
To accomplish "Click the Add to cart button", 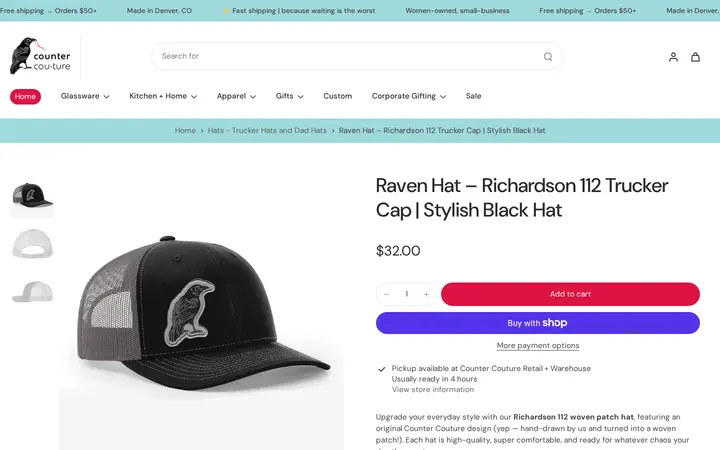I will pos(570,294).
